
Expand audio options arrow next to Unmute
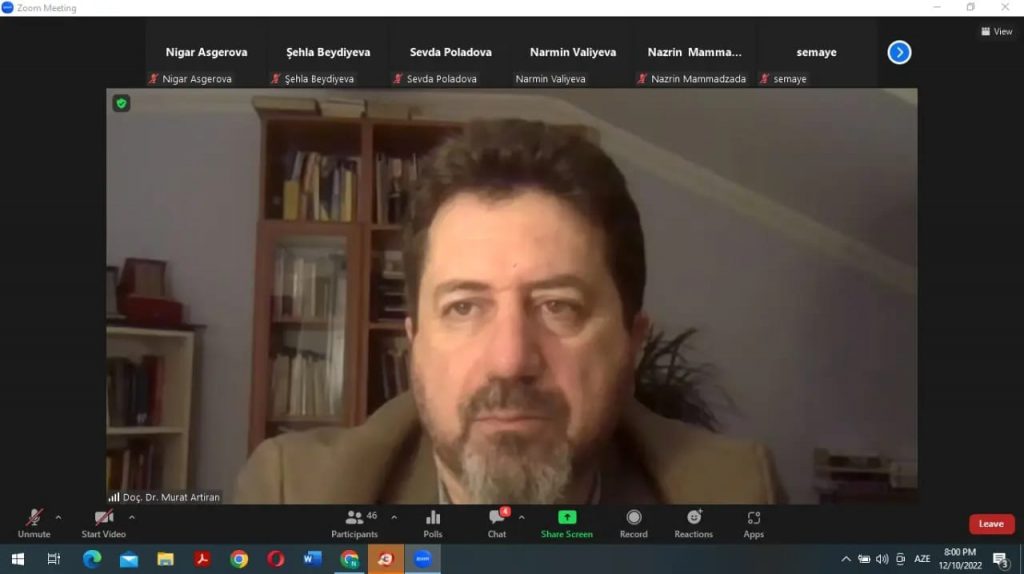(x=58, y=517)
